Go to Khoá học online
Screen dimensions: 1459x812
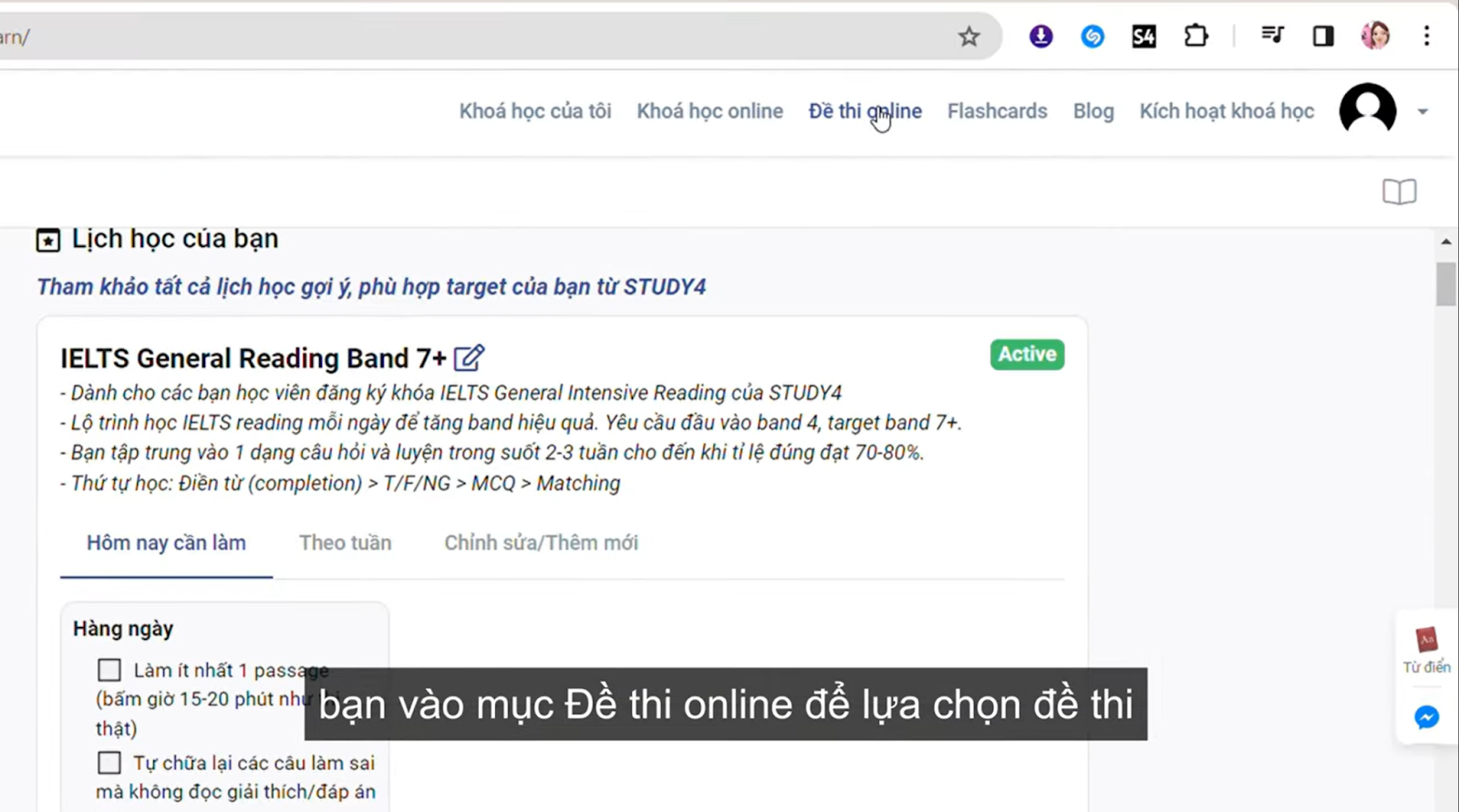709,111
